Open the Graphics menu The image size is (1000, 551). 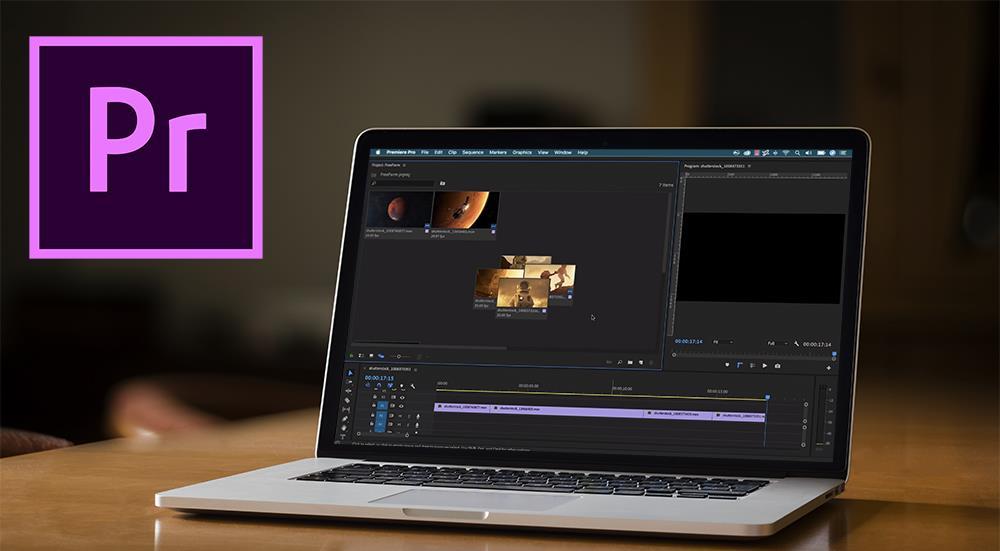click(522, 152)
